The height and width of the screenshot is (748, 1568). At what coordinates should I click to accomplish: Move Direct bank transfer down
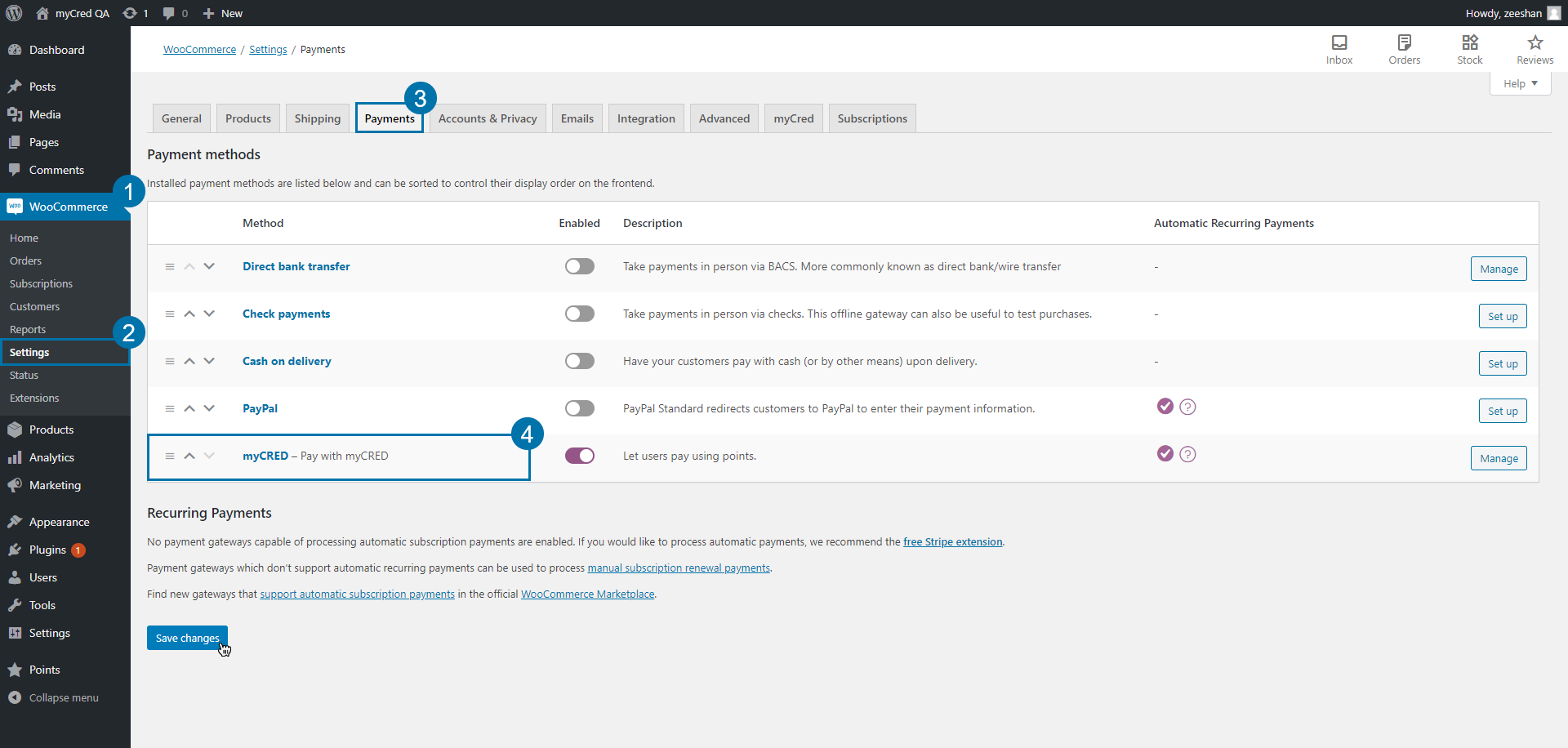pos(209,266)
